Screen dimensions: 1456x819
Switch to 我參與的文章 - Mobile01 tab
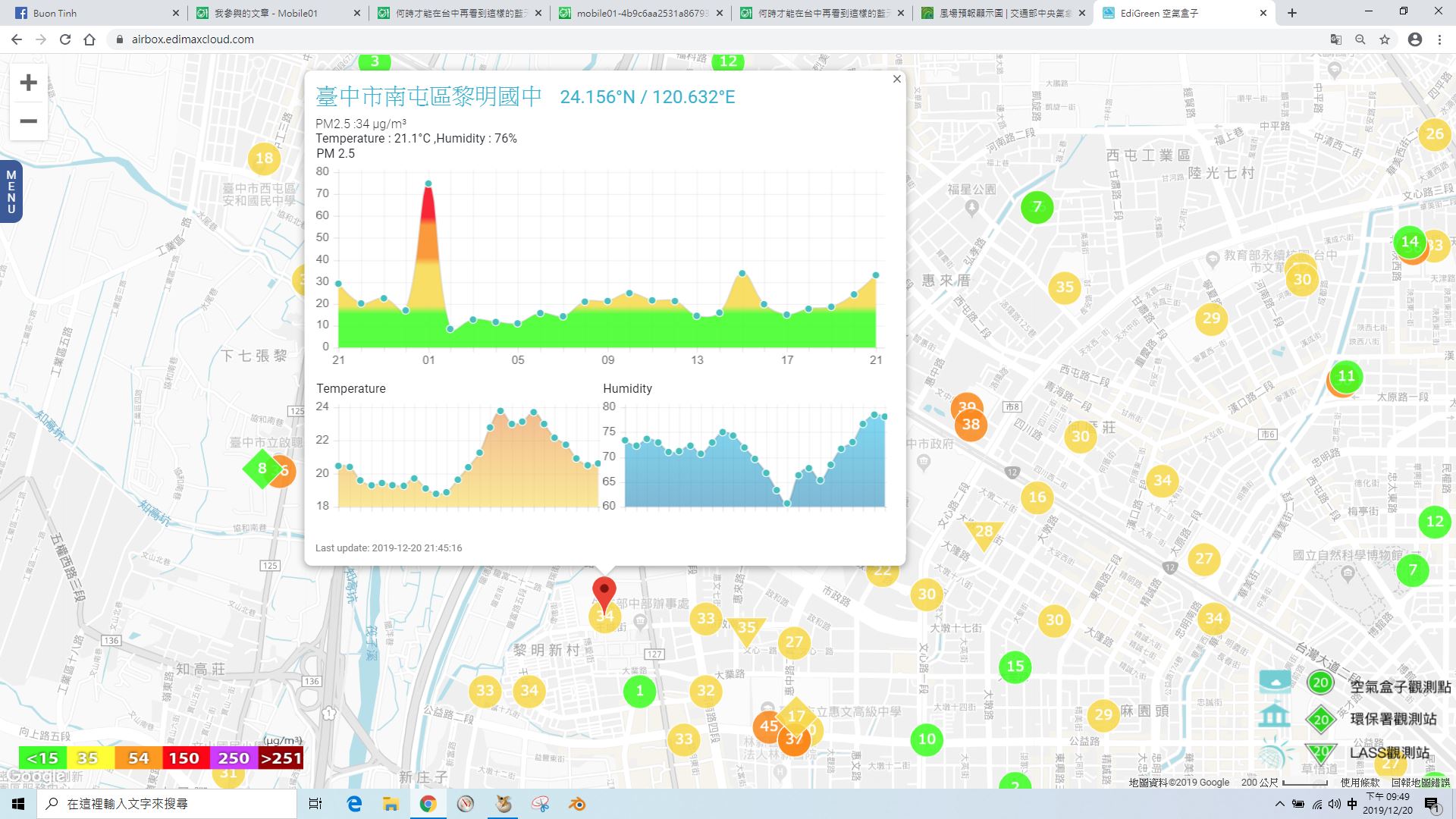click(278, 13)
